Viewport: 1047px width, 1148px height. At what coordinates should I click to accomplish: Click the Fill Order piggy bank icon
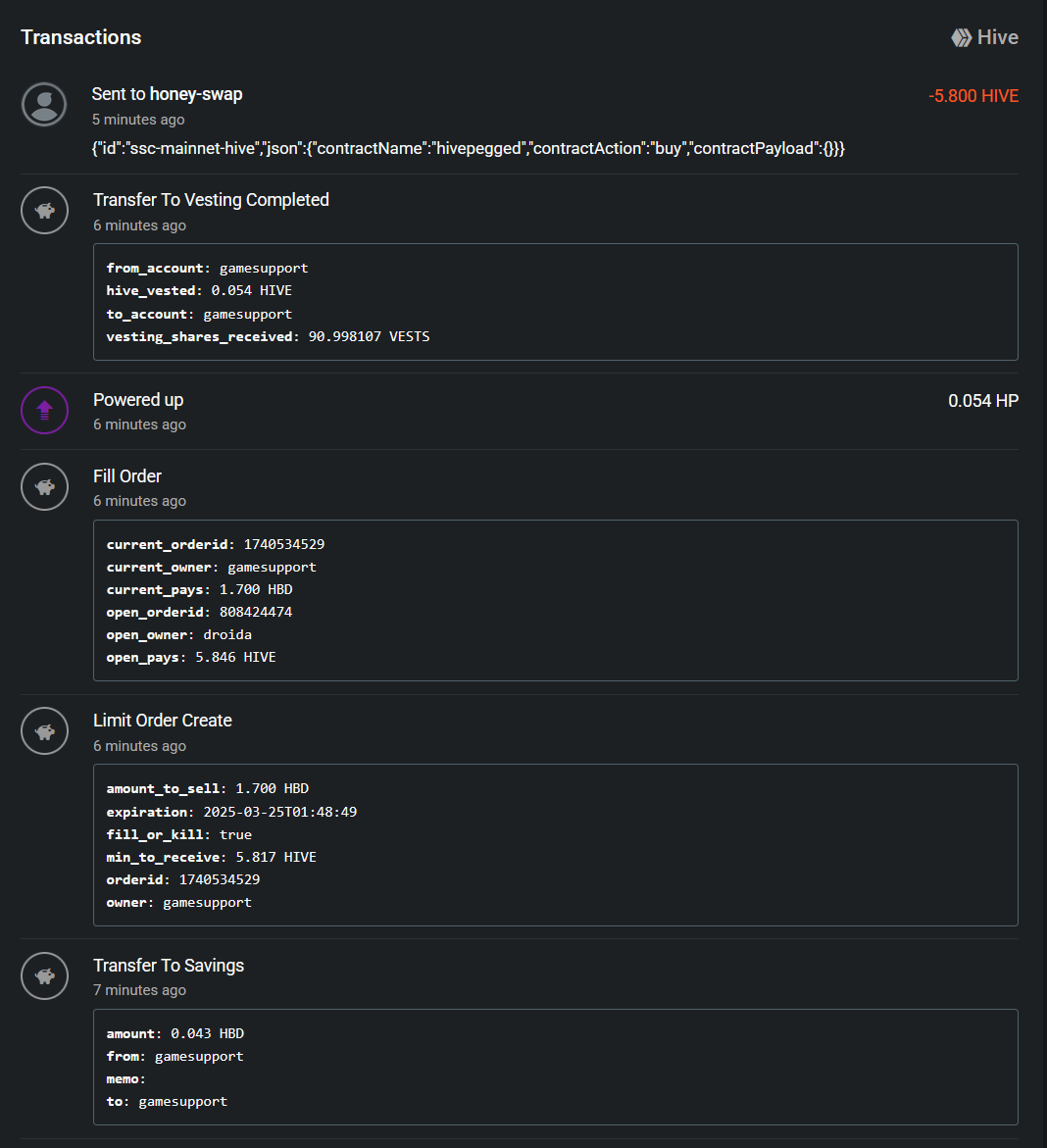click(44, 487)
